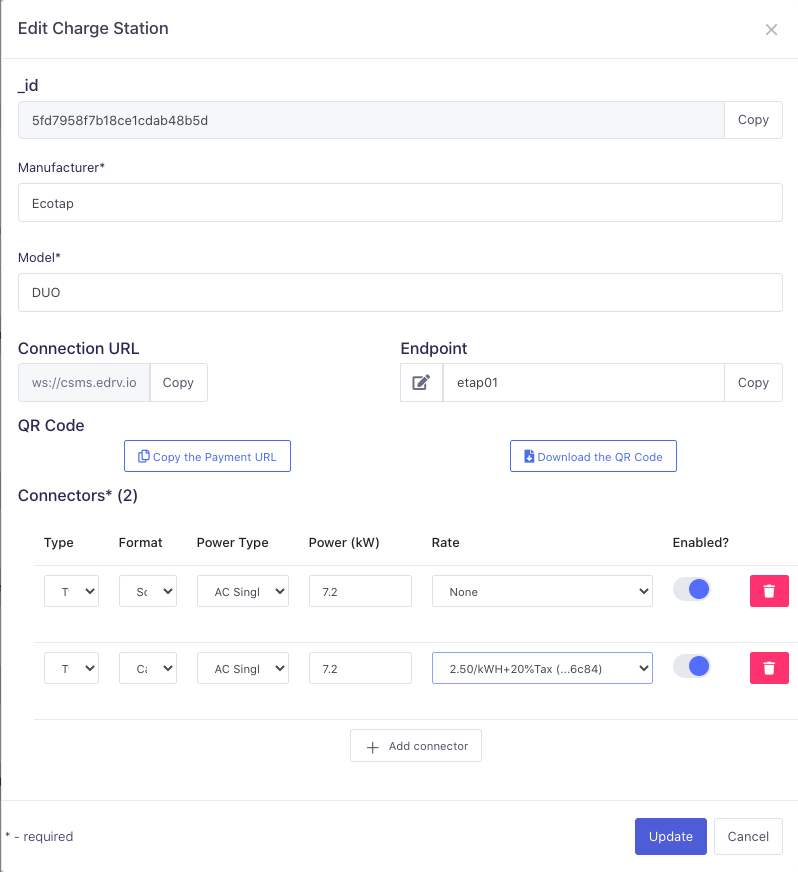Open the Type dropdown of the first connector
This screenshot has height=872, width=798.
point(71,591)
